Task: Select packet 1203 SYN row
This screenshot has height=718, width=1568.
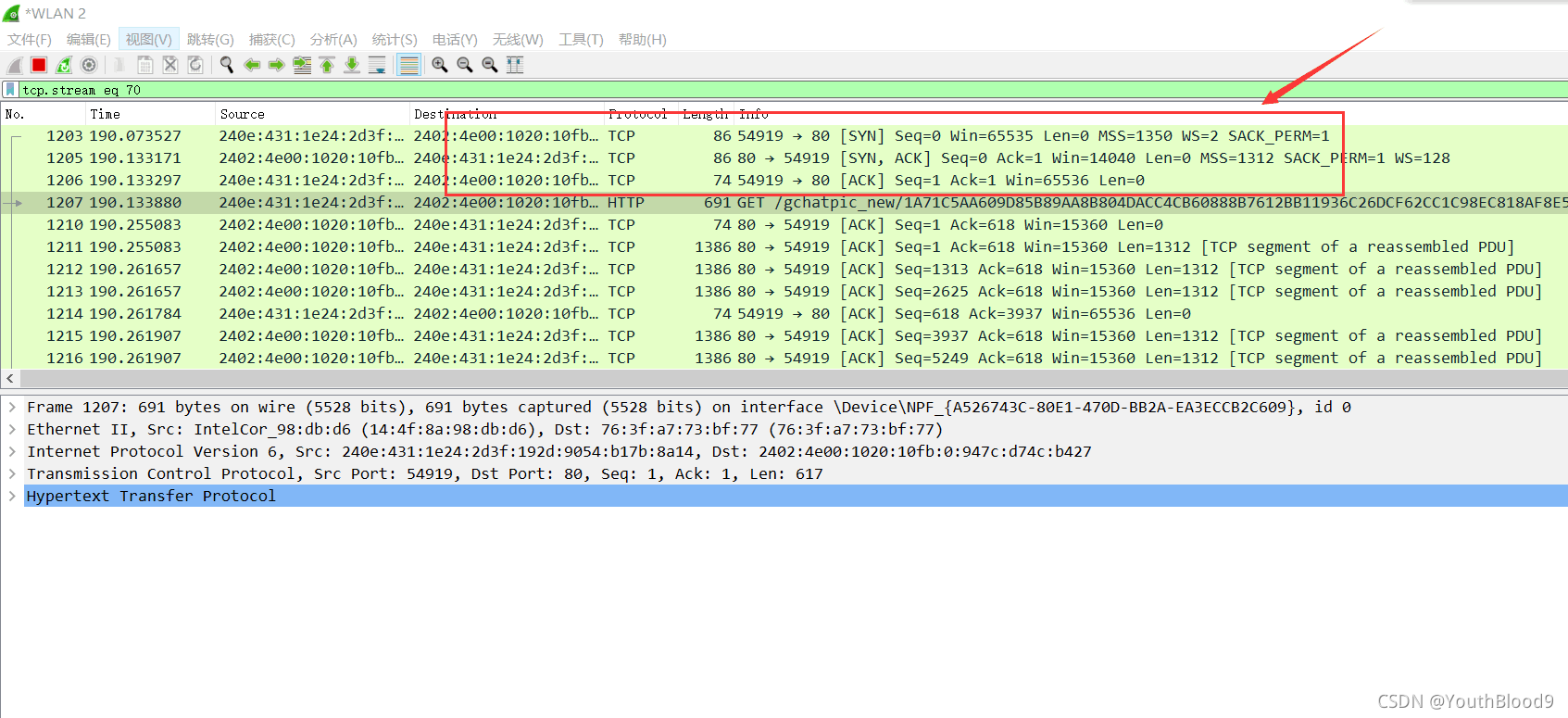Action: [x=784, y=135]
